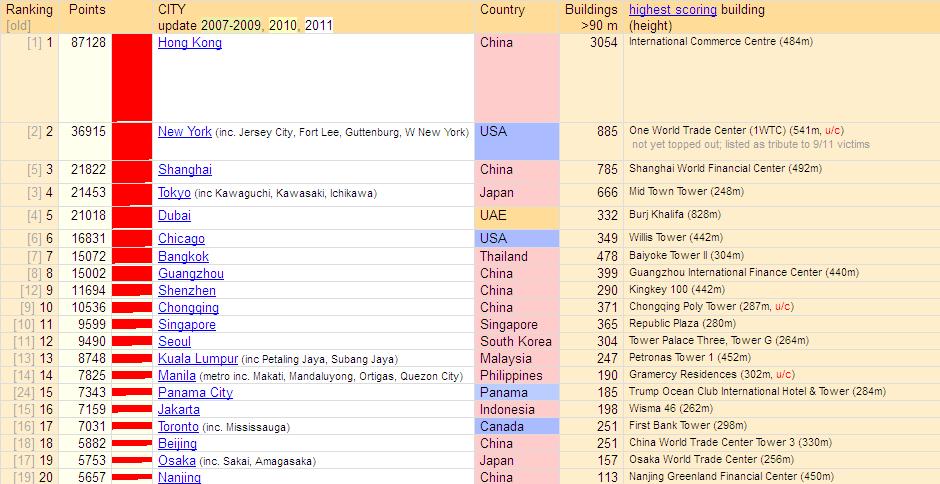Viewport: 940px width, 484px height.
Task: Open the Panama City link
Action: 195,393
